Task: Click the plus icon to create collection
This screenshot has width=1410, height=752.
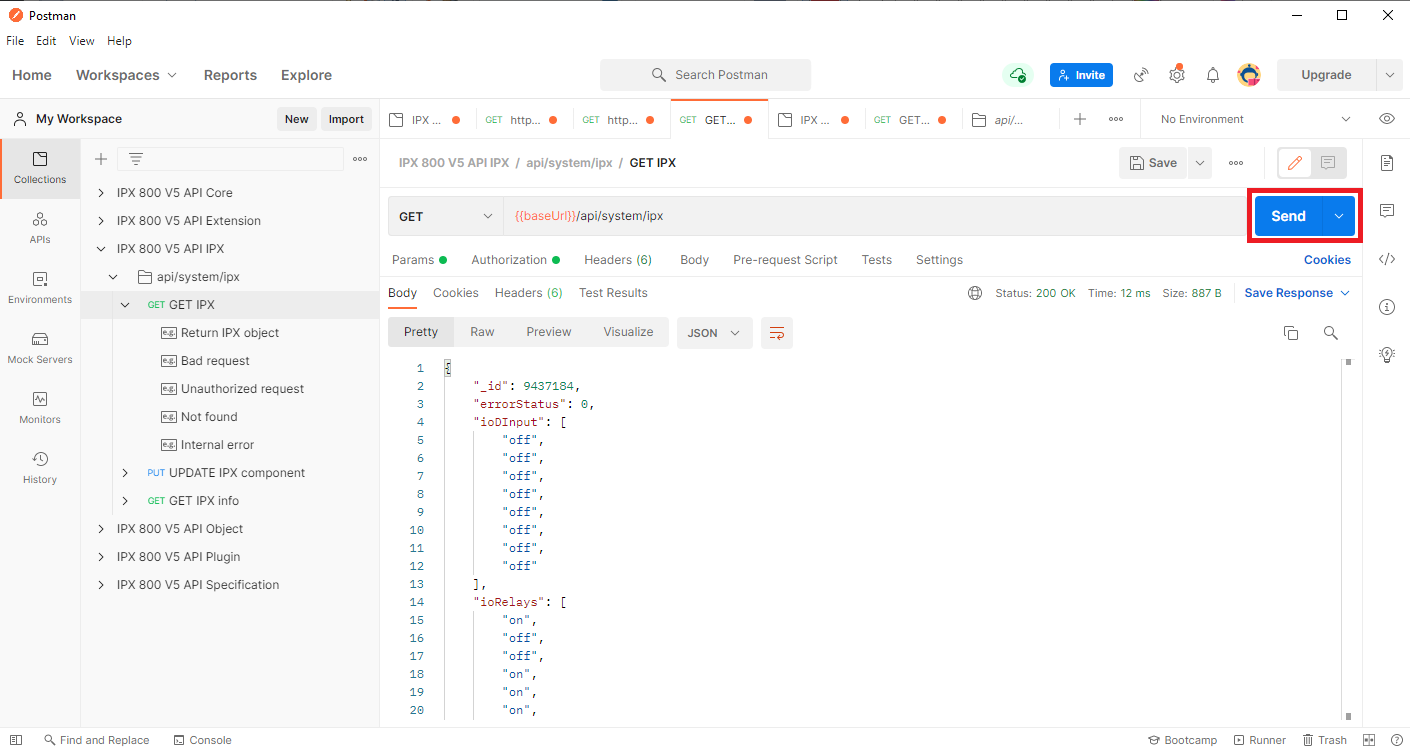Action: tap(101, 159)
